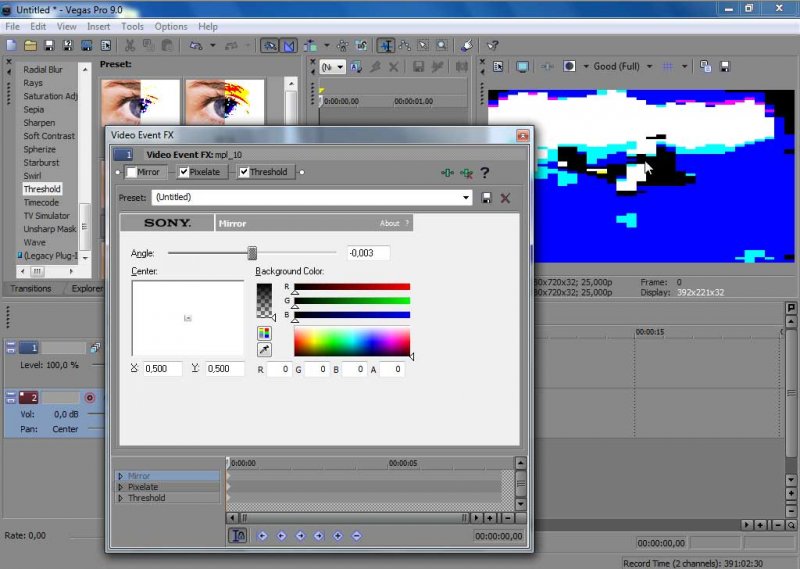Click the About link in Mirror header
Screen dimensions: 800x569
click(x=389, y=223)
